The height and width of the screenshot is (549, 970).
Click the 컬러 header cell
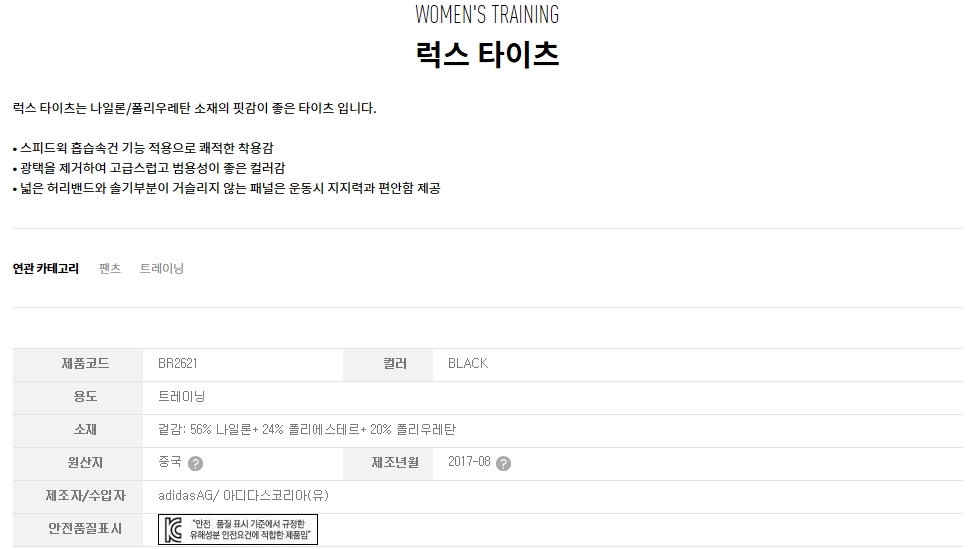[388, 364]
